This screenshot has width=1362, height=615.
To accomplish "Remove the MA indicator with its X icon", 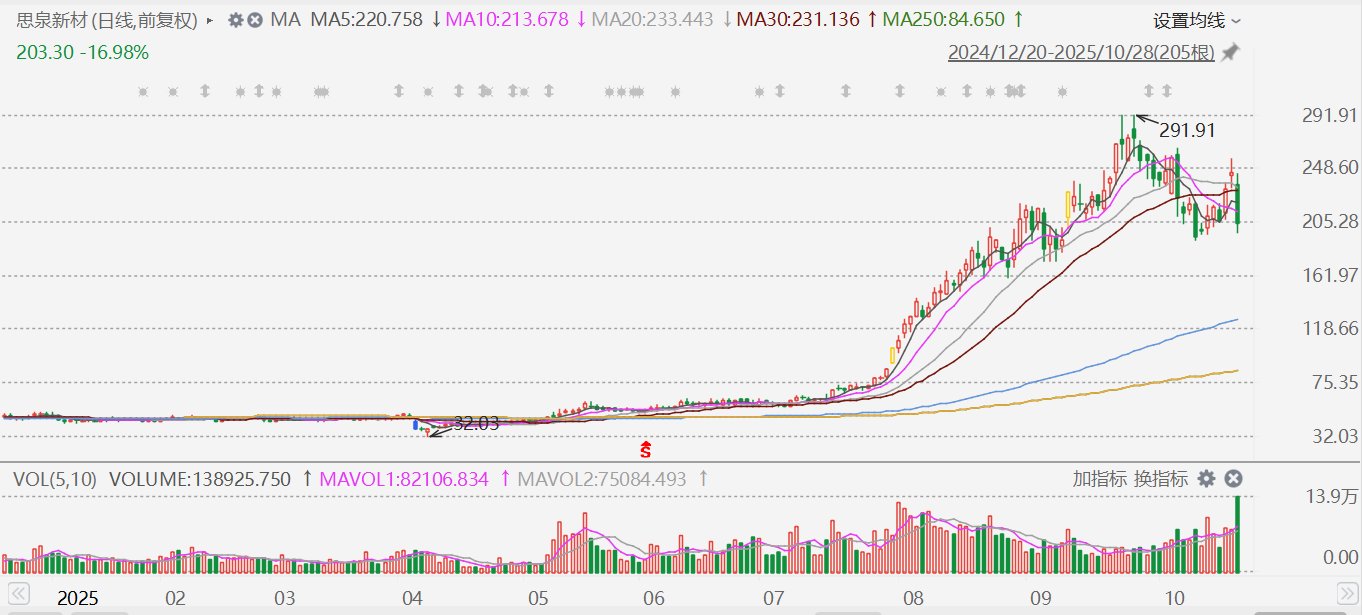I will (x=255, y=20).
